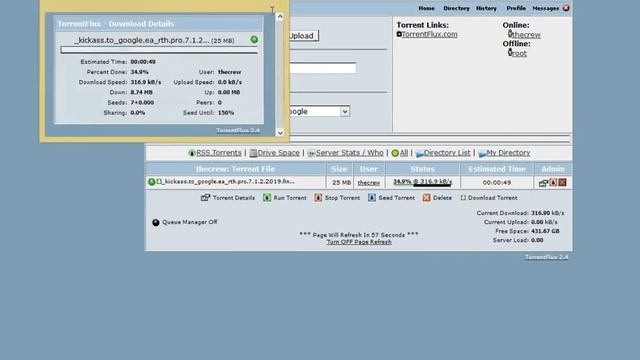This screenshot has height=360, width=640.
Task: Click the Free Space 431.67 GB value
Action: pyautogui.click(x=545, y=231)
